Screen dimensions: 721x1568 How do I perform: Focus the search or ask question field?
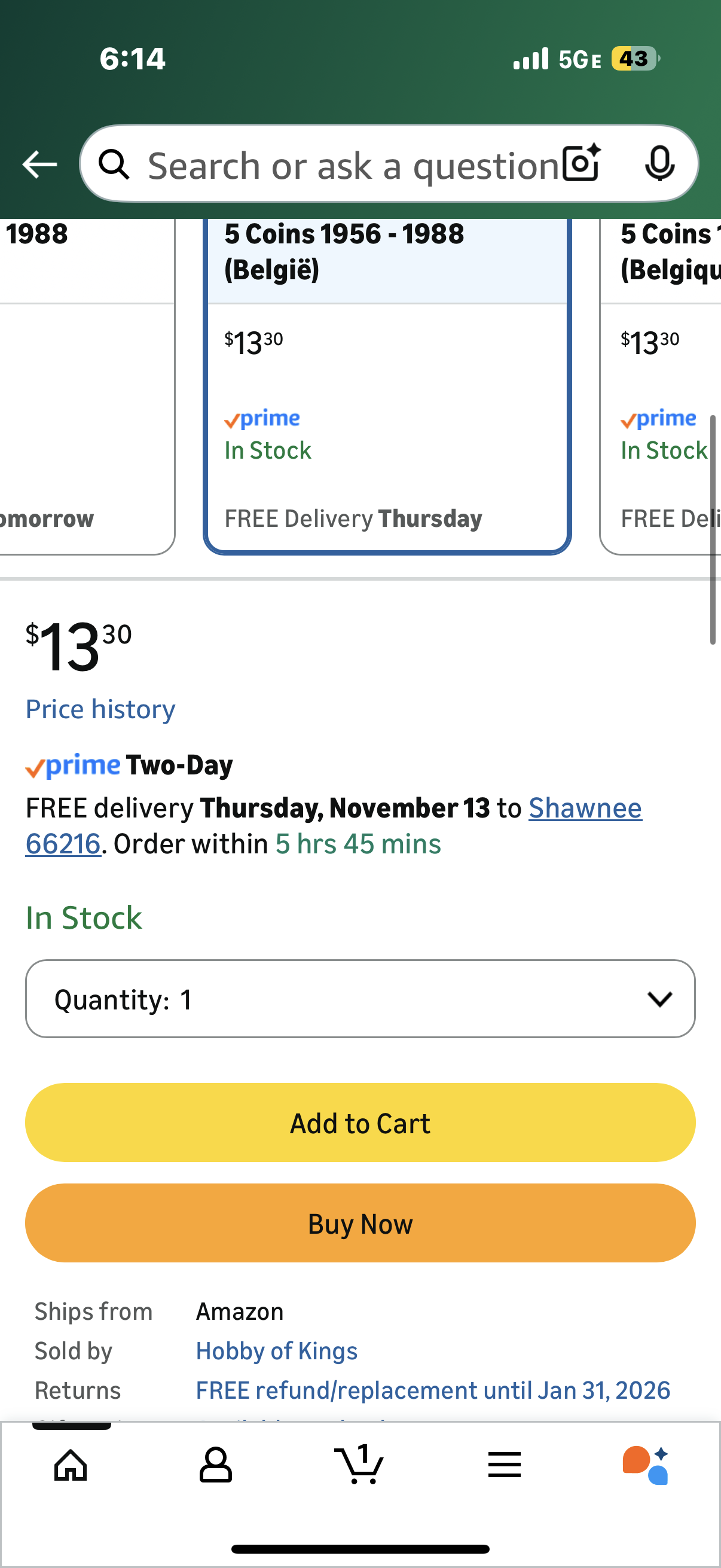[x=353, y=165]
